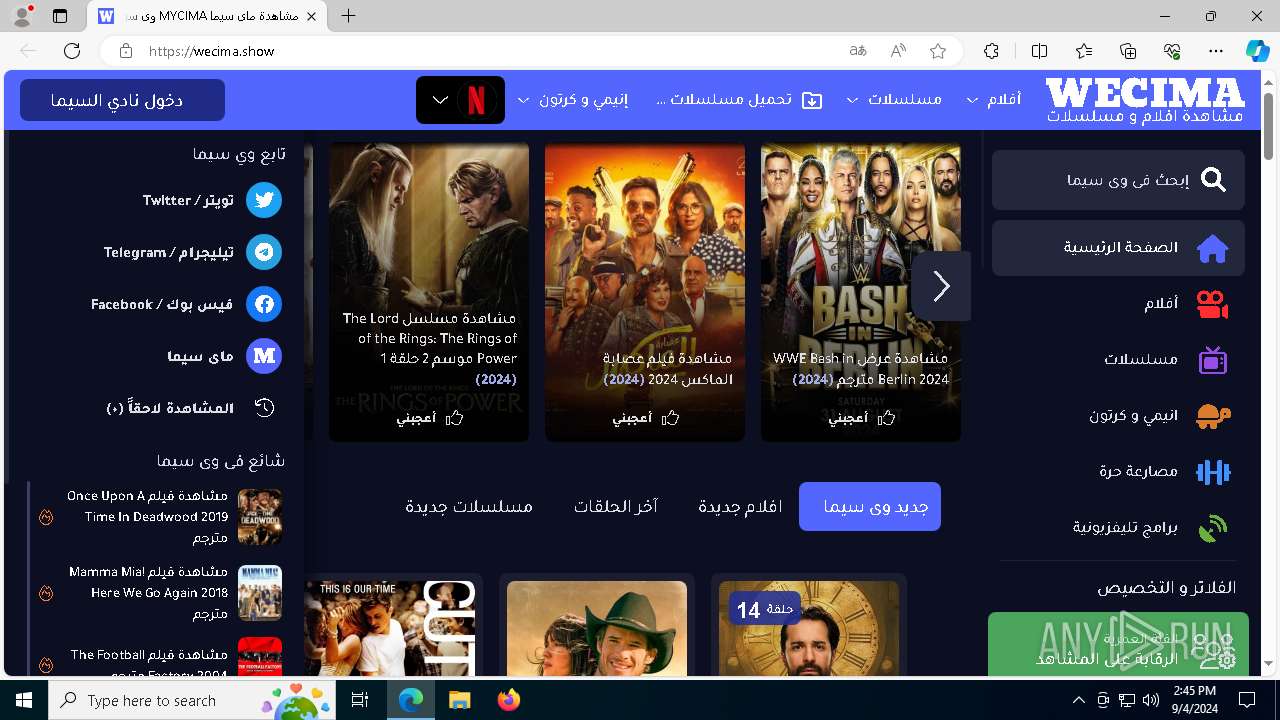Open the wrestling dumbbell icon
Screen dimensions: 1280x720
pos(1213,472)
